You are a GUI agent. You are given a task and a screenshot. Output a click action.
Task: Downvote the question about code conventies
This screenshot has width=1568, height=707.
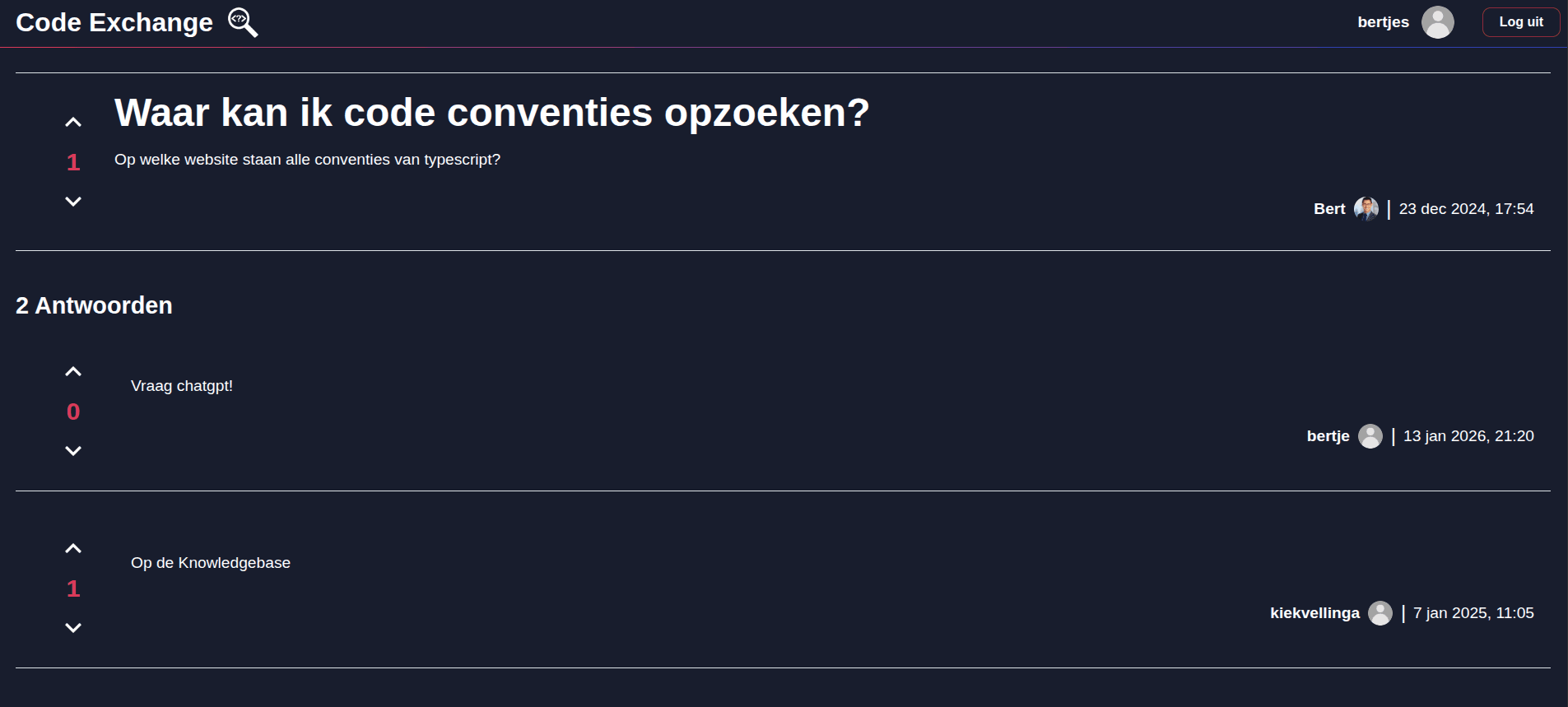pyautogui.click(x=73, y=202)
